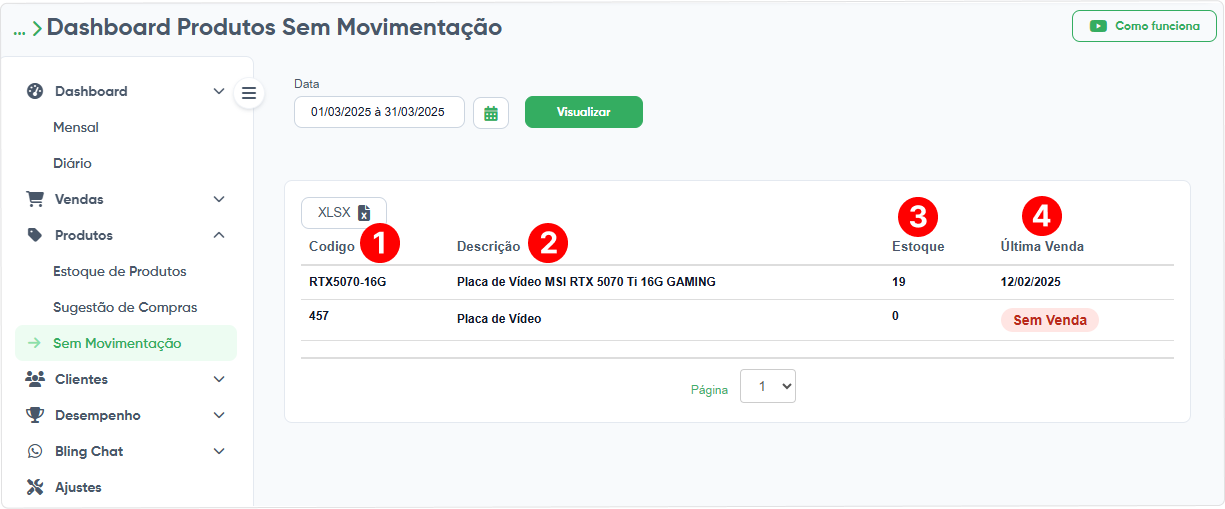
Task: Click the Dashboard gauge icon in sidebar
Action: pyautogui.click(x=35, y=91)
